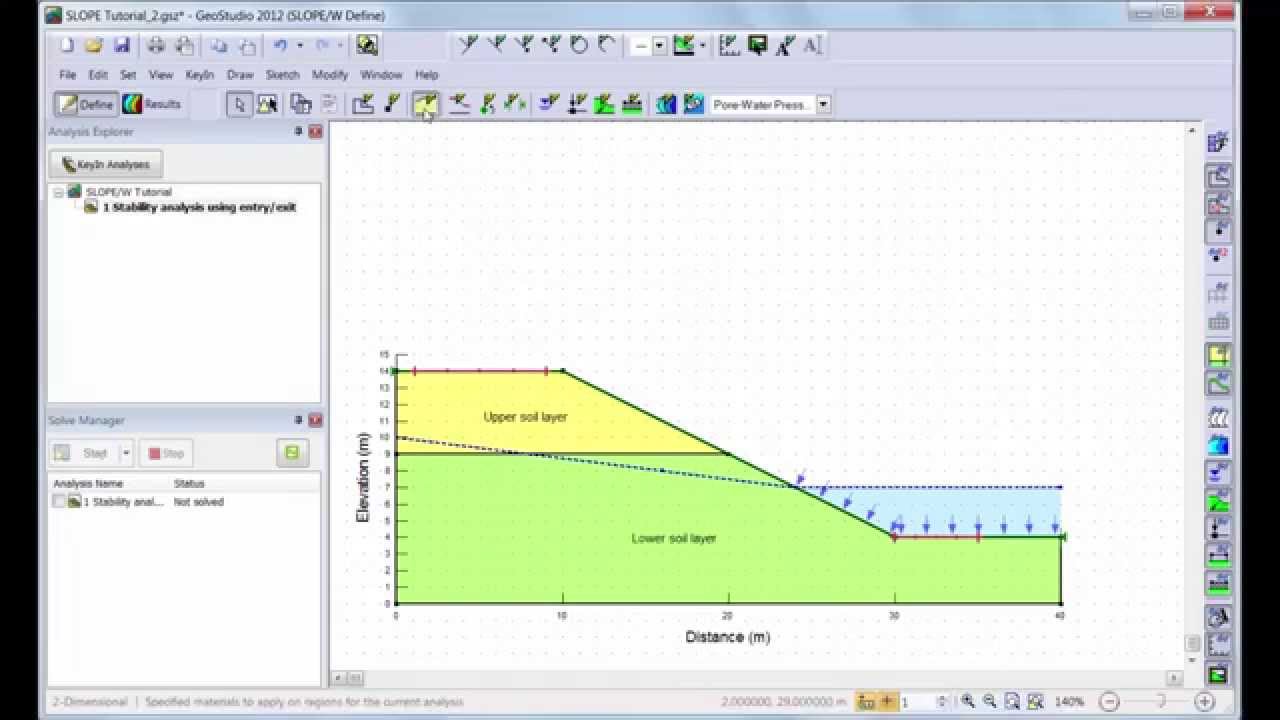This screenshot has height=720, width=1280.
Task: Open the Start button dropdown arrow
Action: (126, 453)
